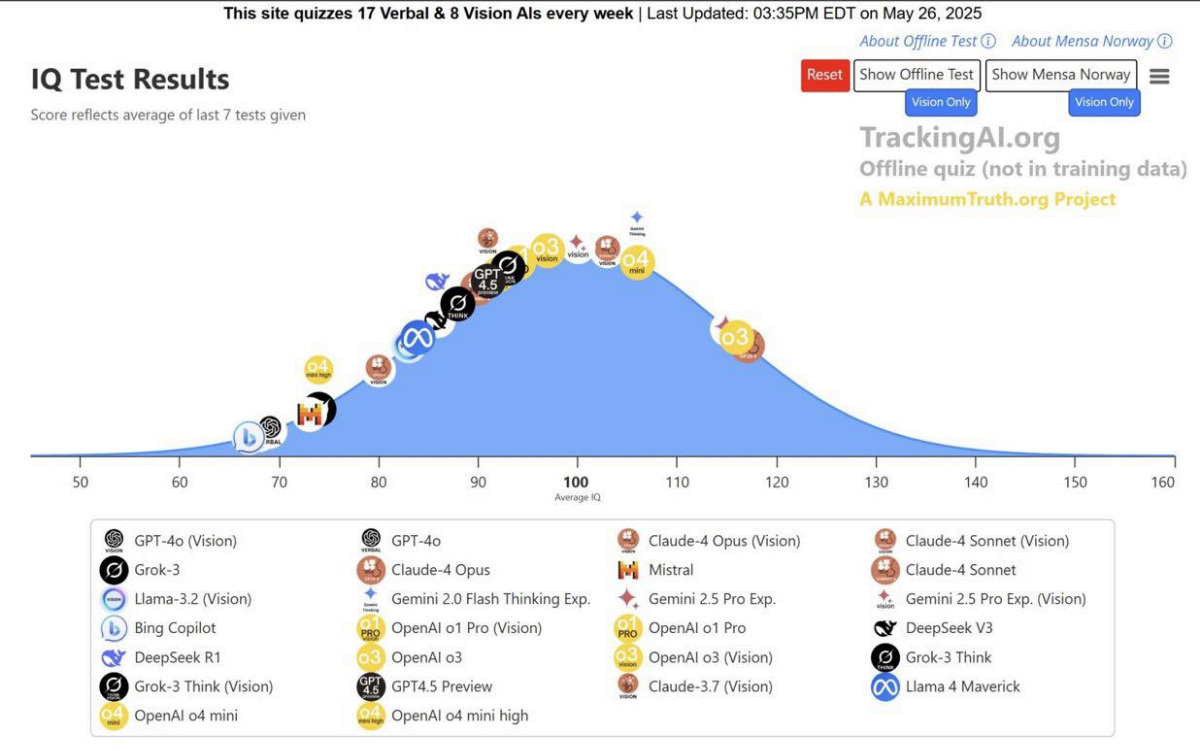Open the About Offline Test link

tap(918, 41)
